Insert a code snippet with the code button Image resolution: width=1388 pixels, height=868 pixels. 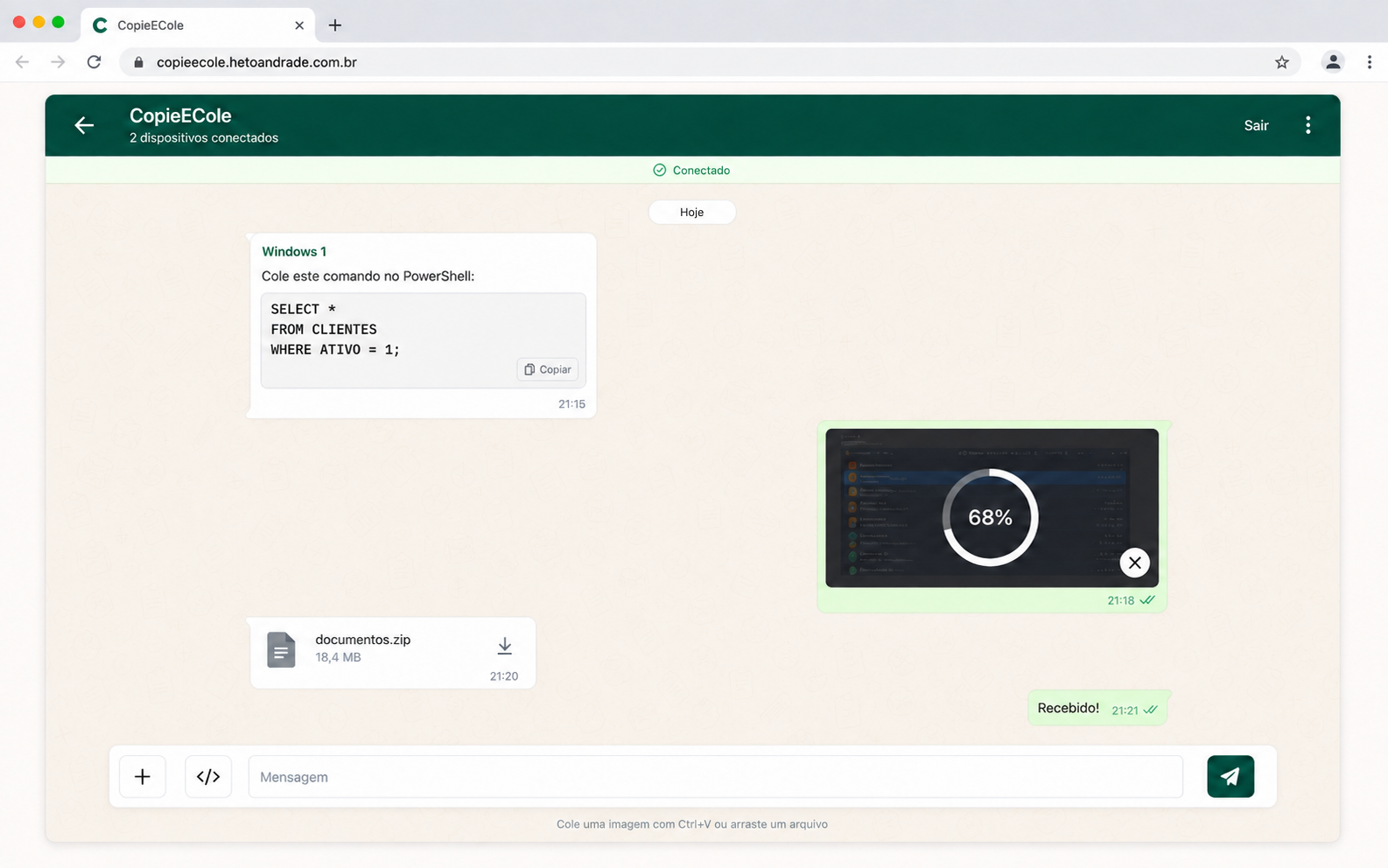[208, 776]
